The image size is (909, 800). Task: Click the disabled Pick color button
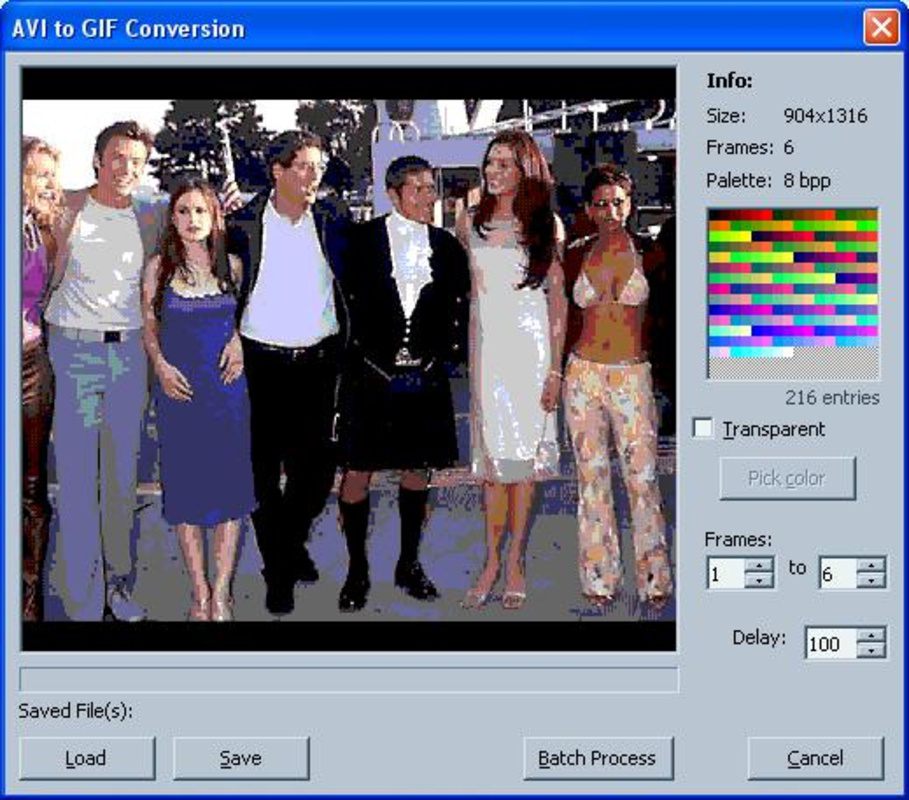tap(787, 478)
